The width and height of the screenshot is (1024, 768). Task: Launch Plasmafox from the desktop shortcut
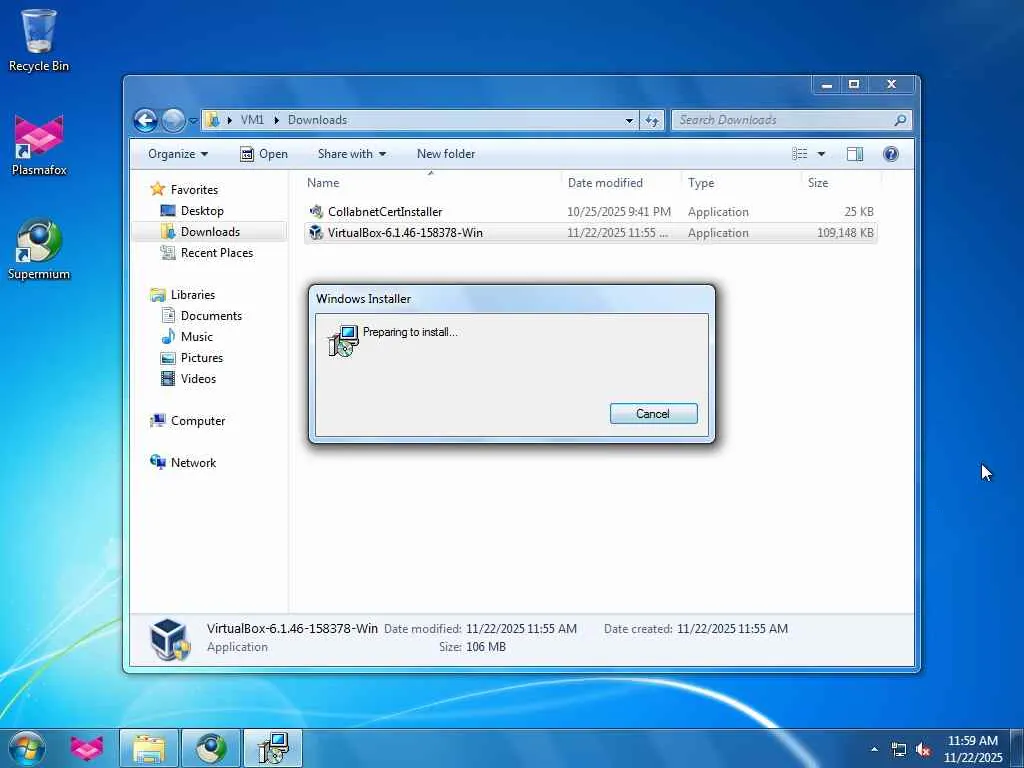[x=39, y=145]
